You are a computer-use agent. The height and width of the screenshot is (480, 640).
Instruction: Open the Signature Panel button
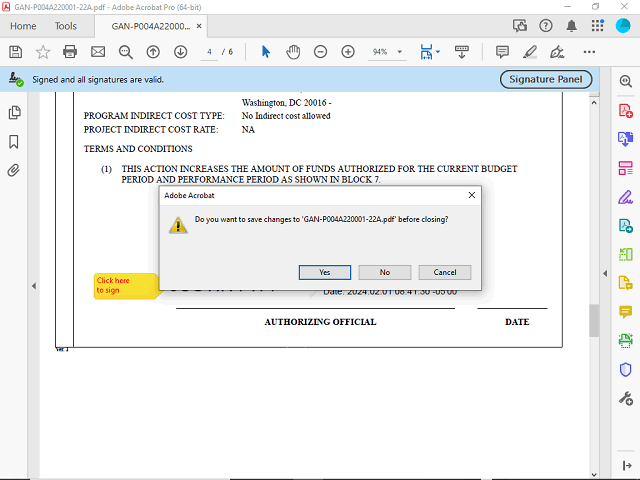pos(546,79)
